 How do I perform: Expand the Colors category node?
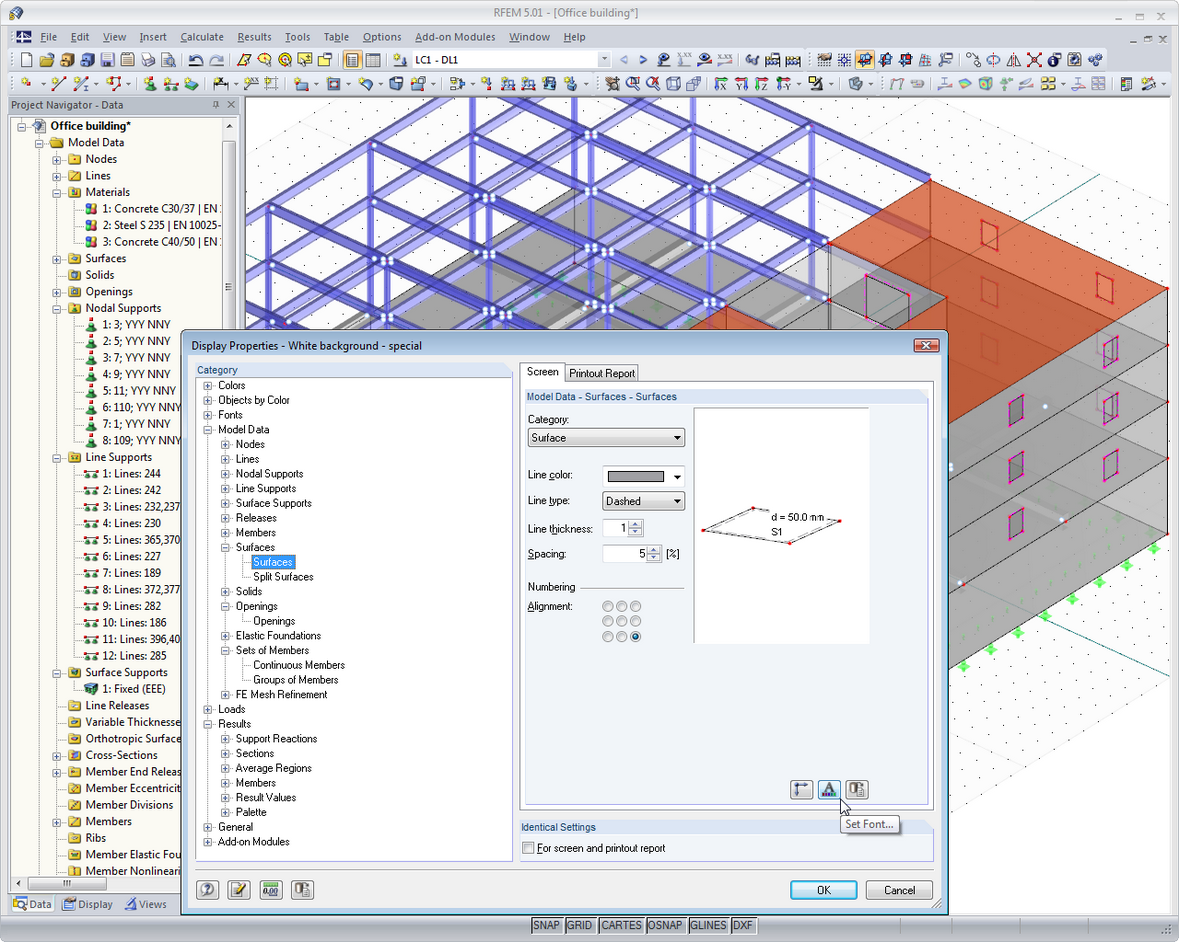coord(208,386)
